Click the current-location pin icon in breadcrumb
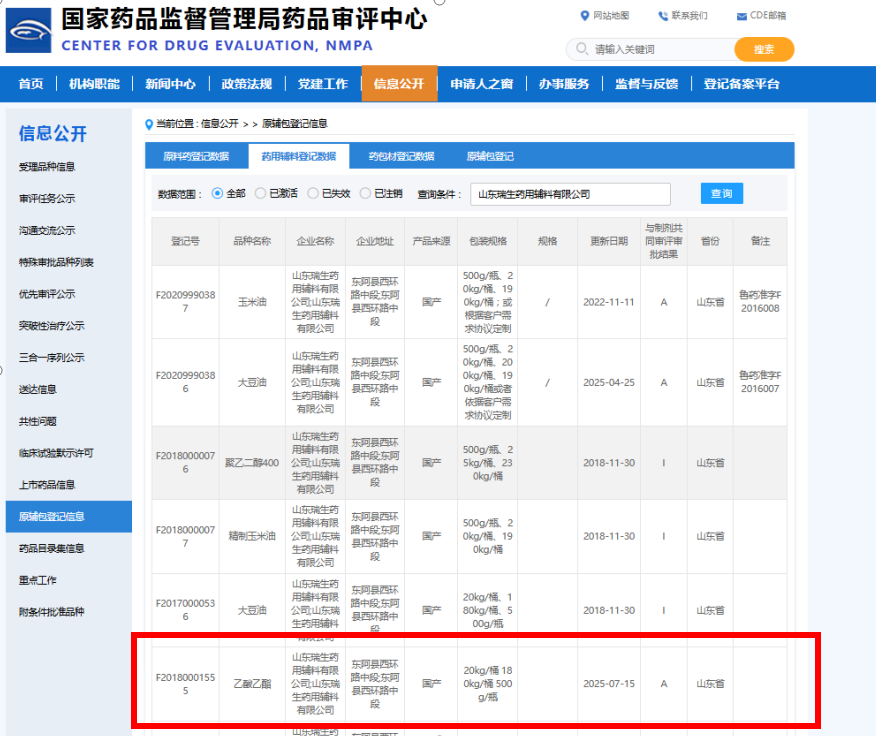This screenshot has height=736, width=876. tap(149, 124)
